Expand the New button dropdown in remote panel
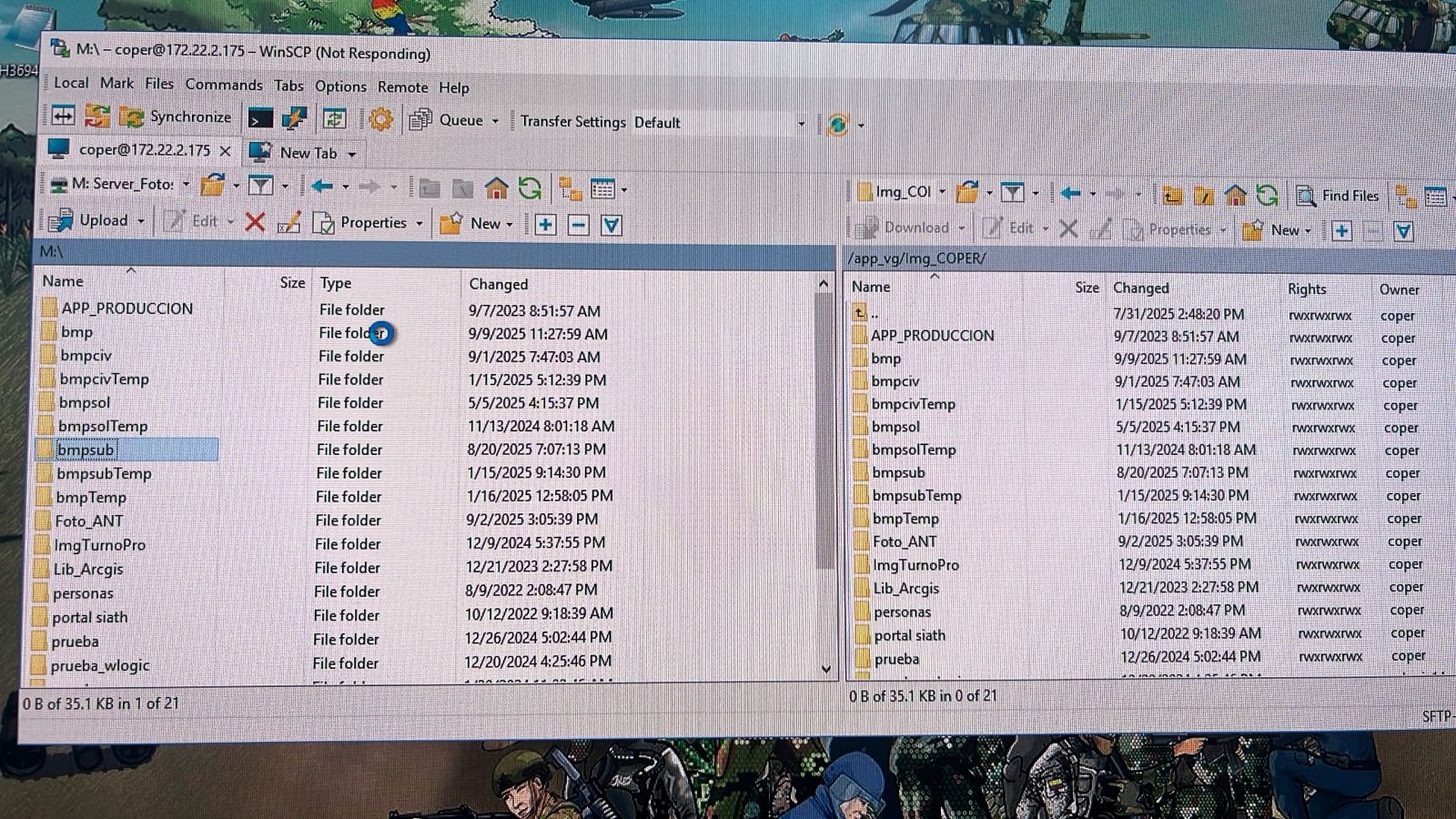 tap(1308, 230)
